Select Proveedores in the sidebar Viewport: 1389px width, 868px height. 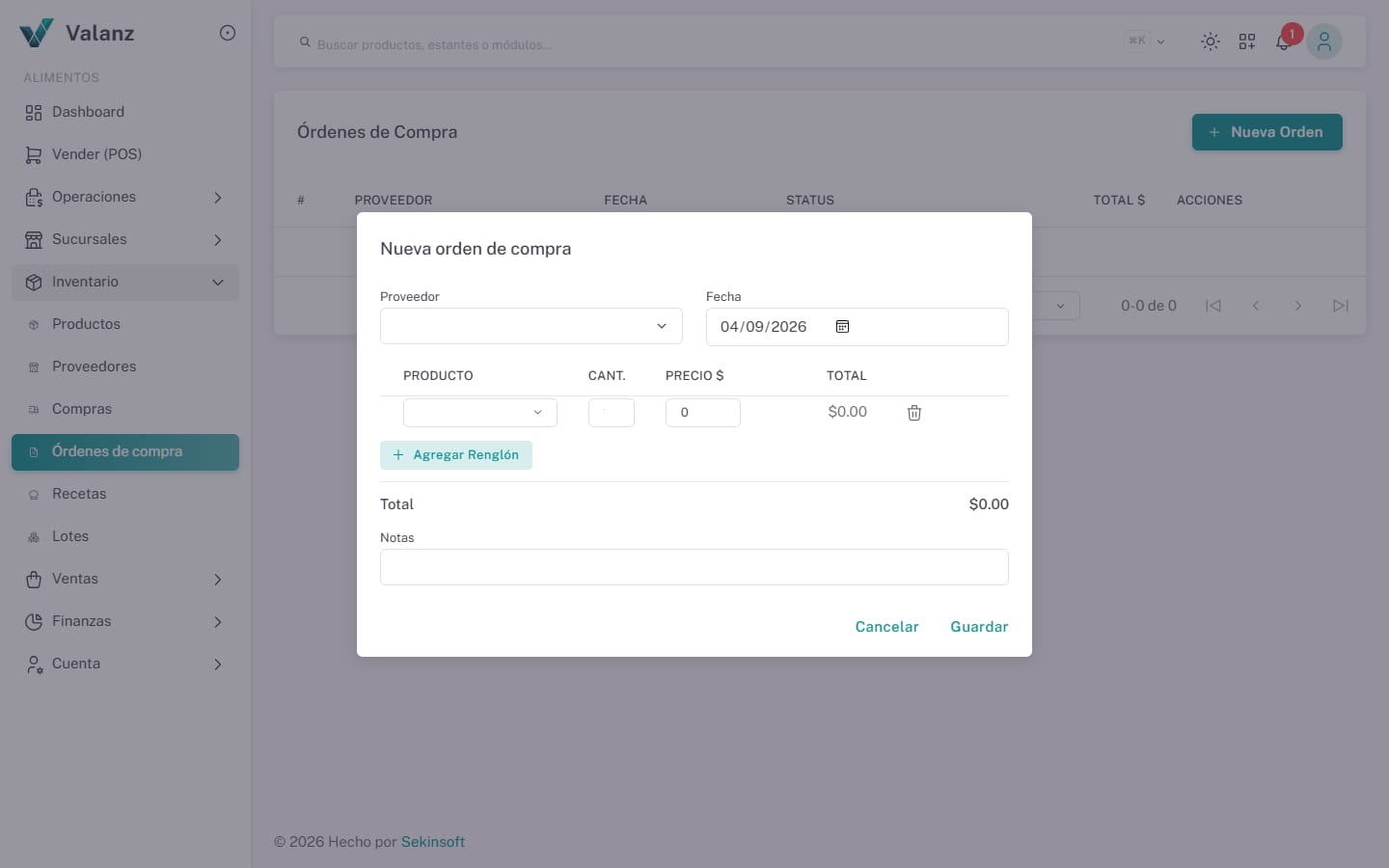(125, 366)
